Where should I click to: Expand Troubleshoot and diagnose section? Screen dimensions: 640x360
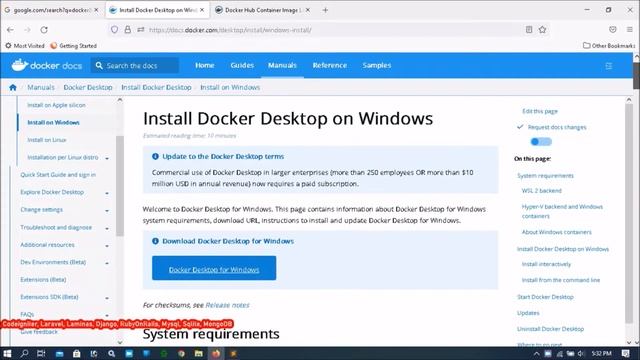(x=107, y=228)
